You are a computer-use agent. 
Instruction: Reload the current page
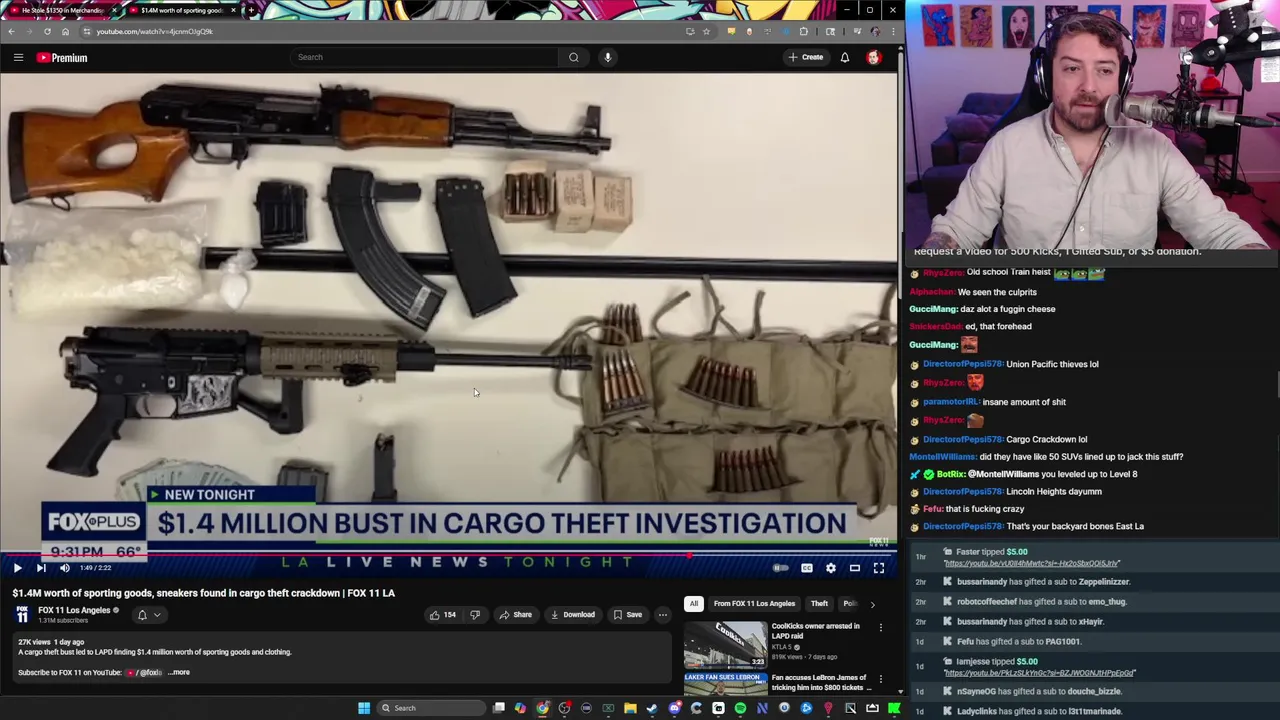[47, 31]
